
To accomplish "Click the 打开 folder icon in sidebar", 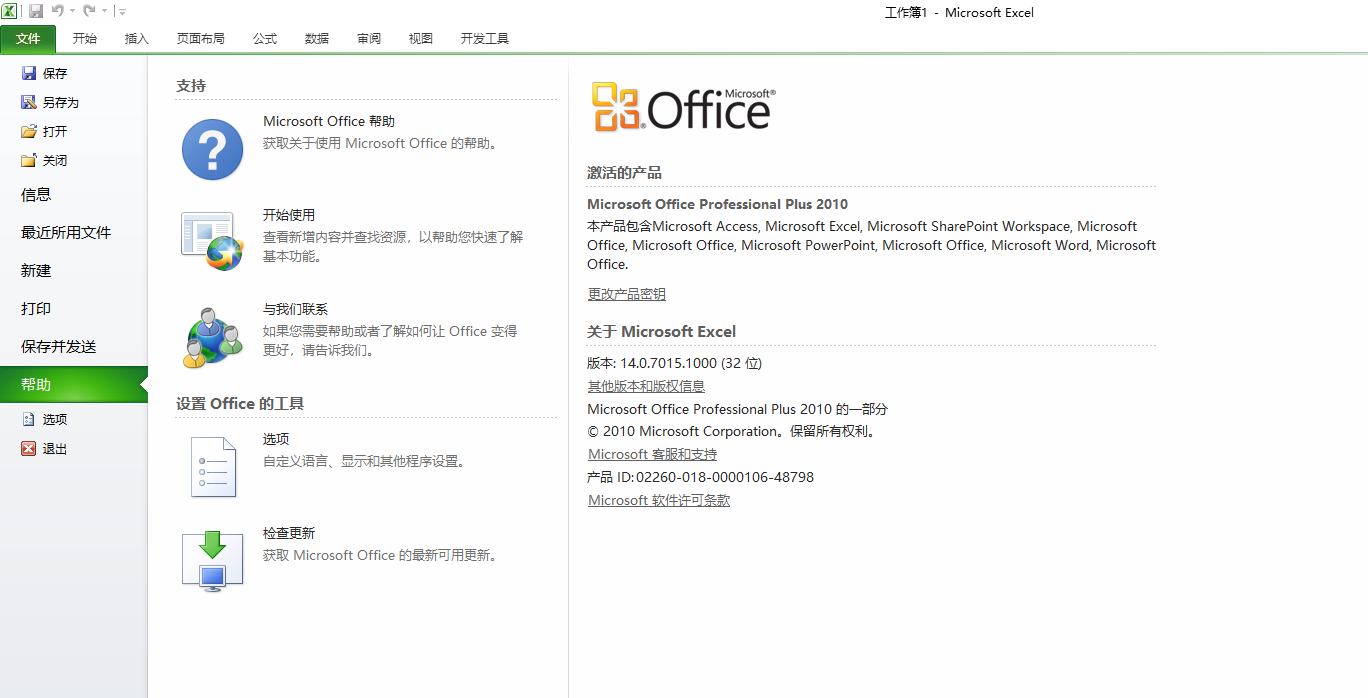I will click(x=29, y=131).
